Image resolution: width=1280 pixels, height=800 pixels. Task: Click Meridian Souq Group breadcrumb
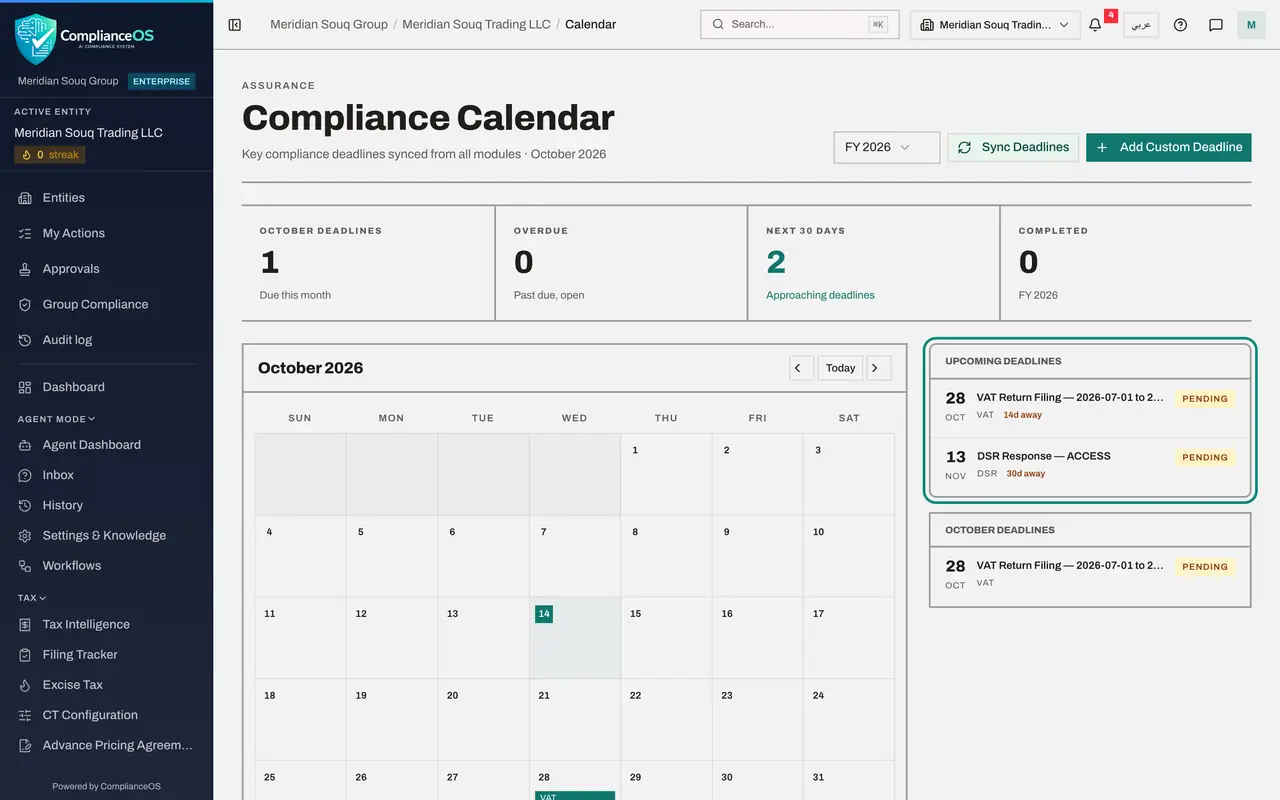329,24
